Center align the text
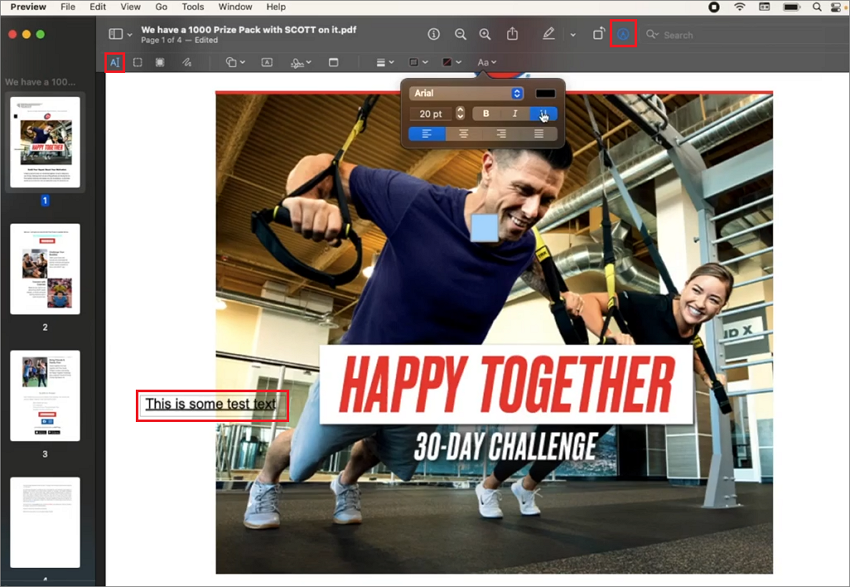 [464, 133]
